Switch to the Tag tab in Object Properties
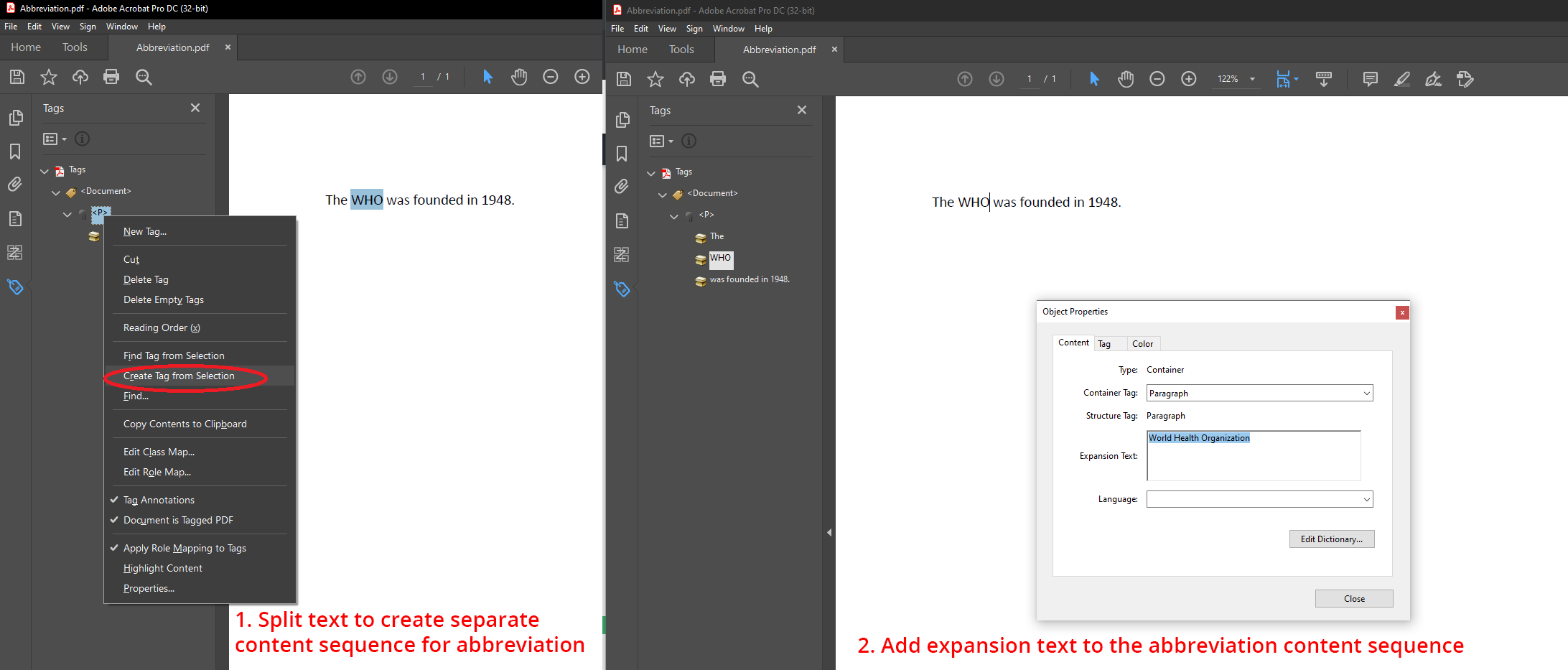The image size is (1568, 670). (x=1104, y=344)
